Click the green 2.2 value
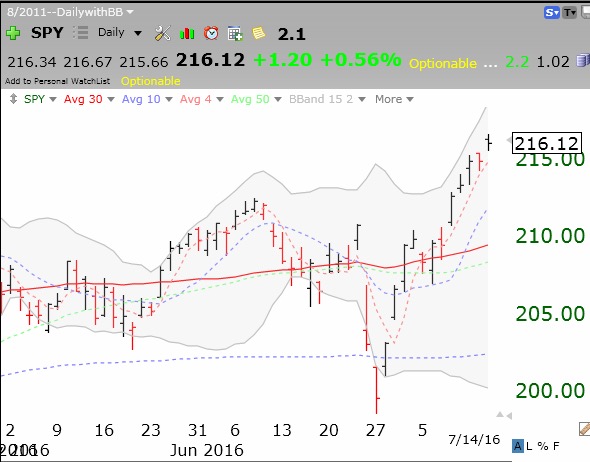The image size is (590, 462). pyautogui.click(x=517, y=61)
